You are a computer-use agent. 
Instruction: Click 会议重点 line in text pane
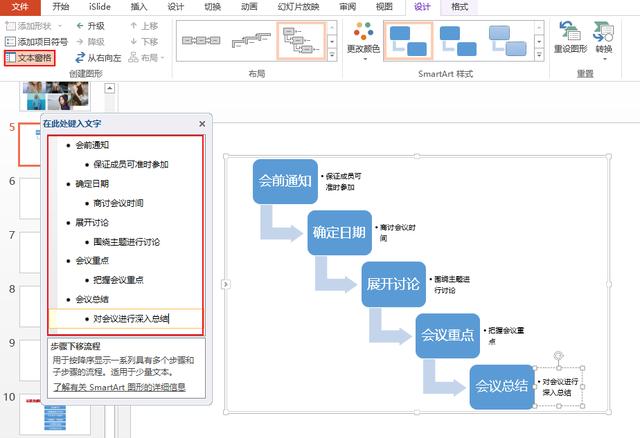(92, 260)
